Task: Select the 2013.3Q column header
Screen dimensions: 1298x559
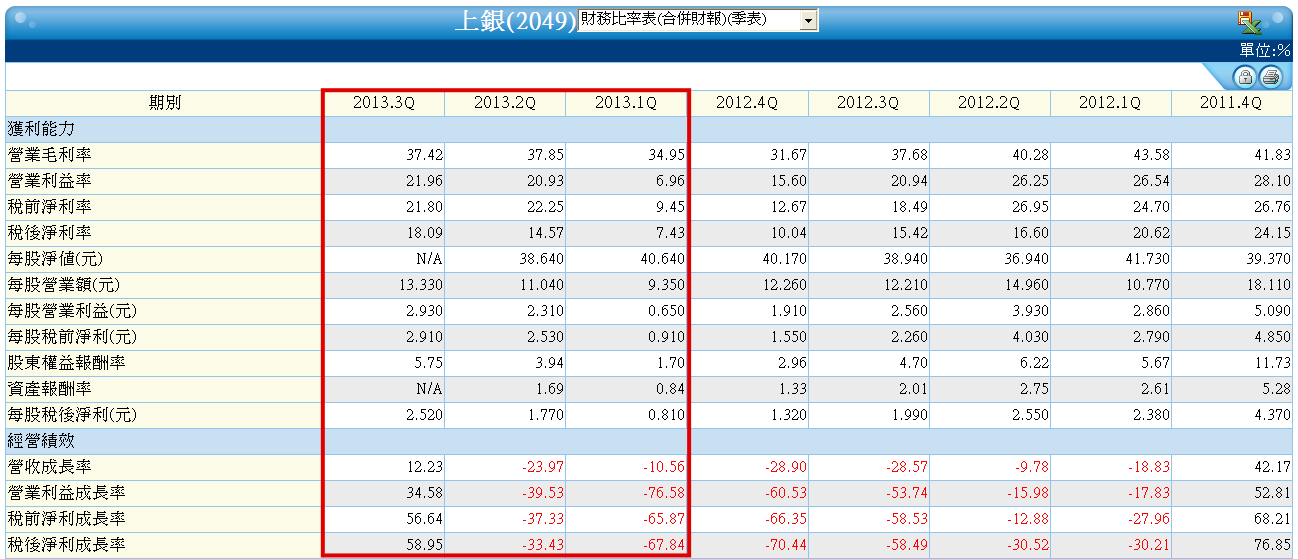Action: [x=384, y=103]
